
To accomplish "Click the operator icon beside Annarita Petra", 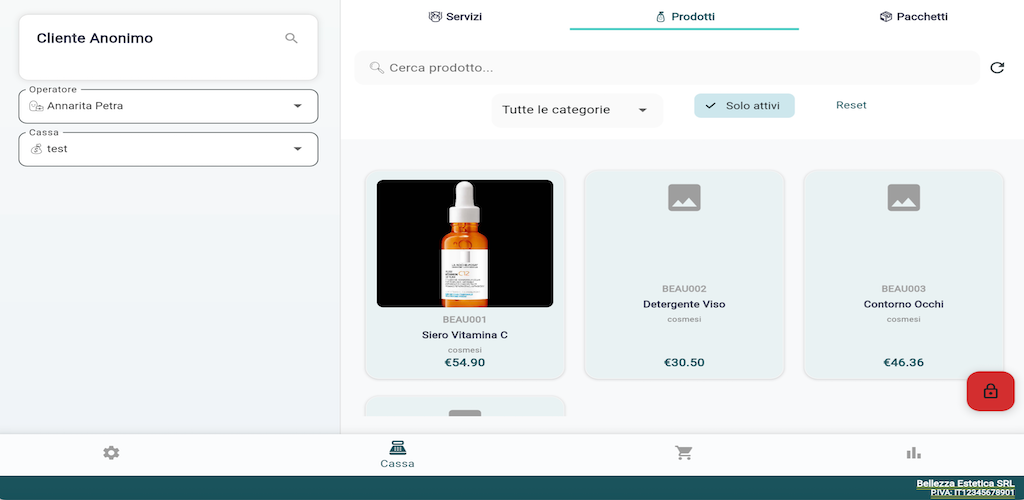I will 37,106.
